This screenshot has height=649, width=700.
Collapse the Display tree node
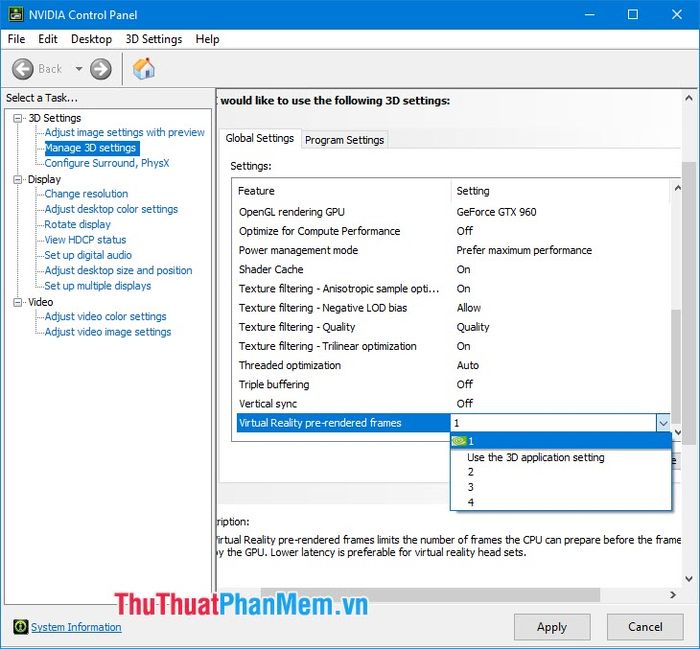tap(18, 179)
